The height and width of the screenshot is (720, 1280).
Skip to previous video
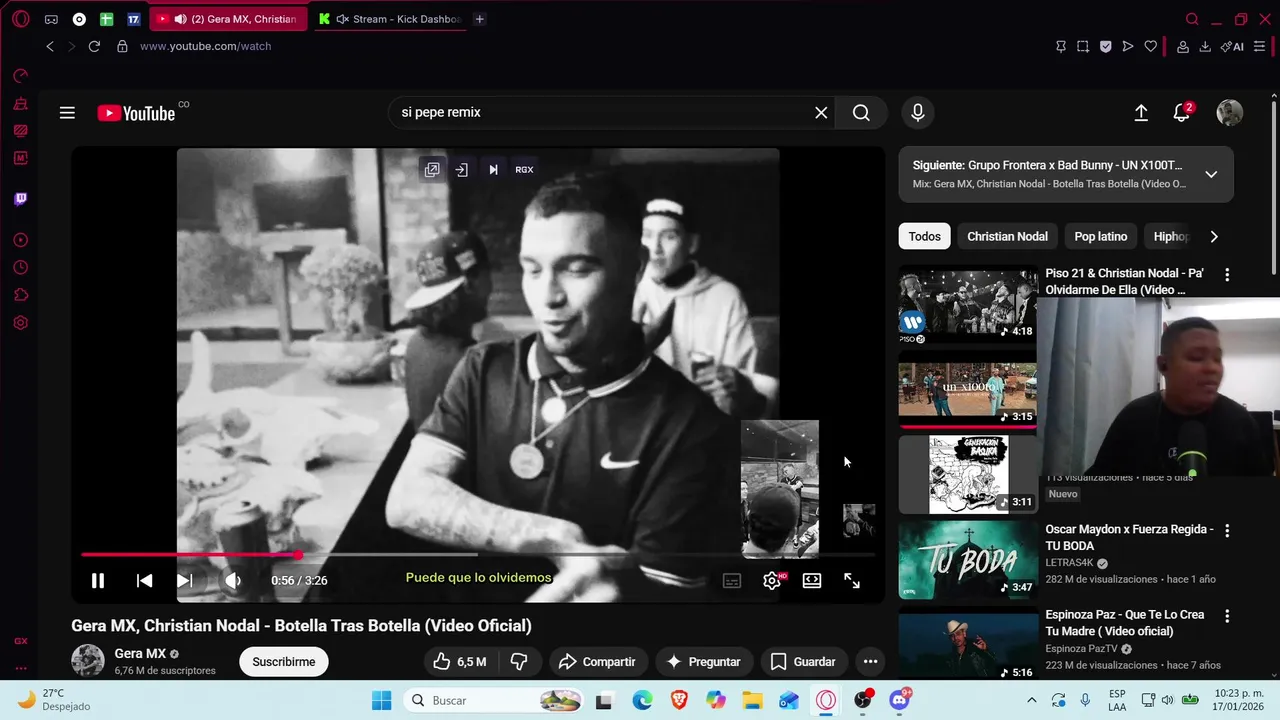point(144,580)
